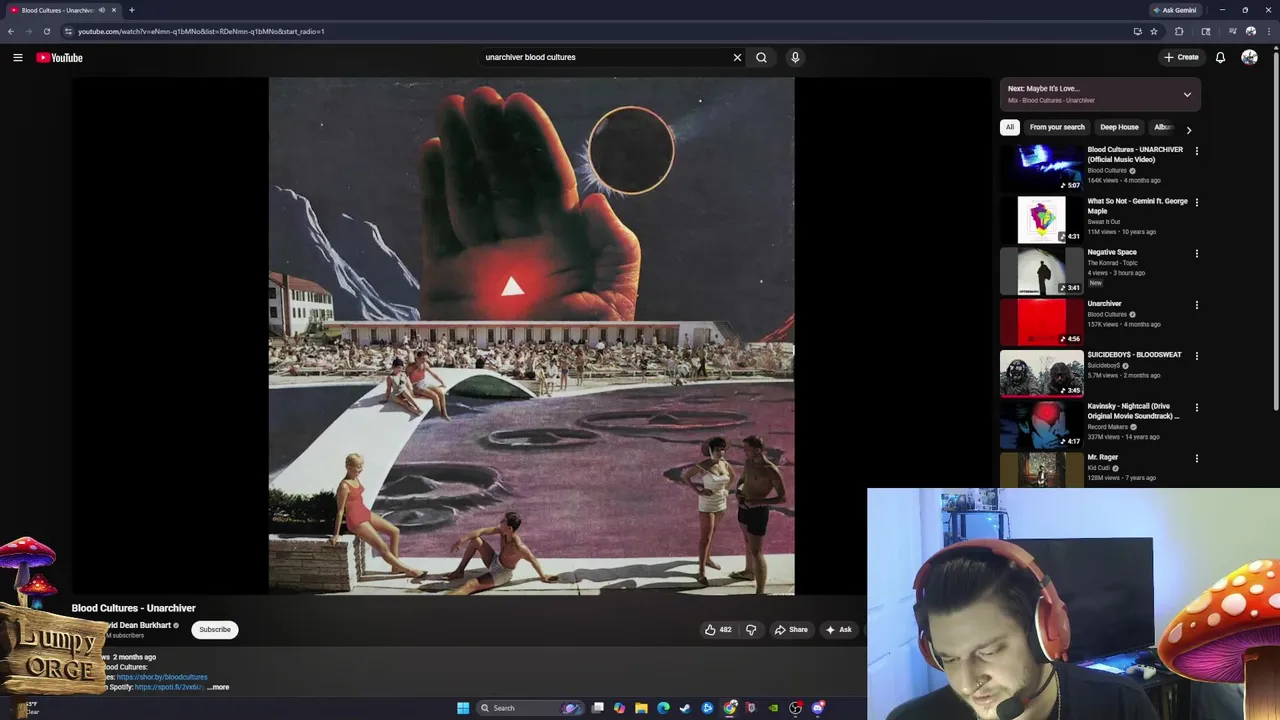
Task: Bookmark this page with star icon
Action: pyautogui.click(x=1153, y=31)
